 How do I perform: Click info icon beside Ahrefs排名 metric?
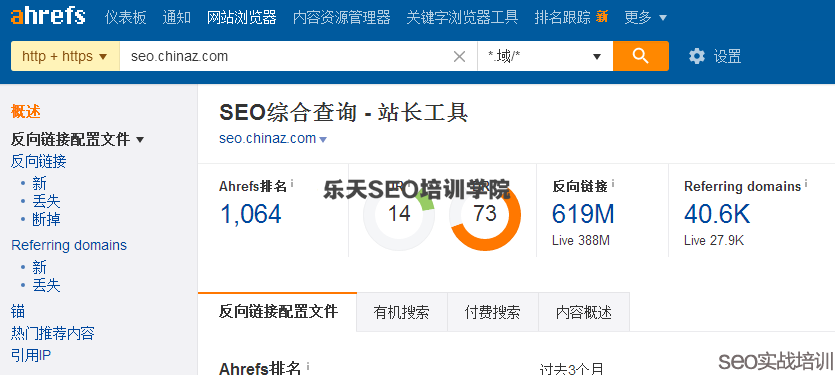pyautogui.click(x=292, y=184)
